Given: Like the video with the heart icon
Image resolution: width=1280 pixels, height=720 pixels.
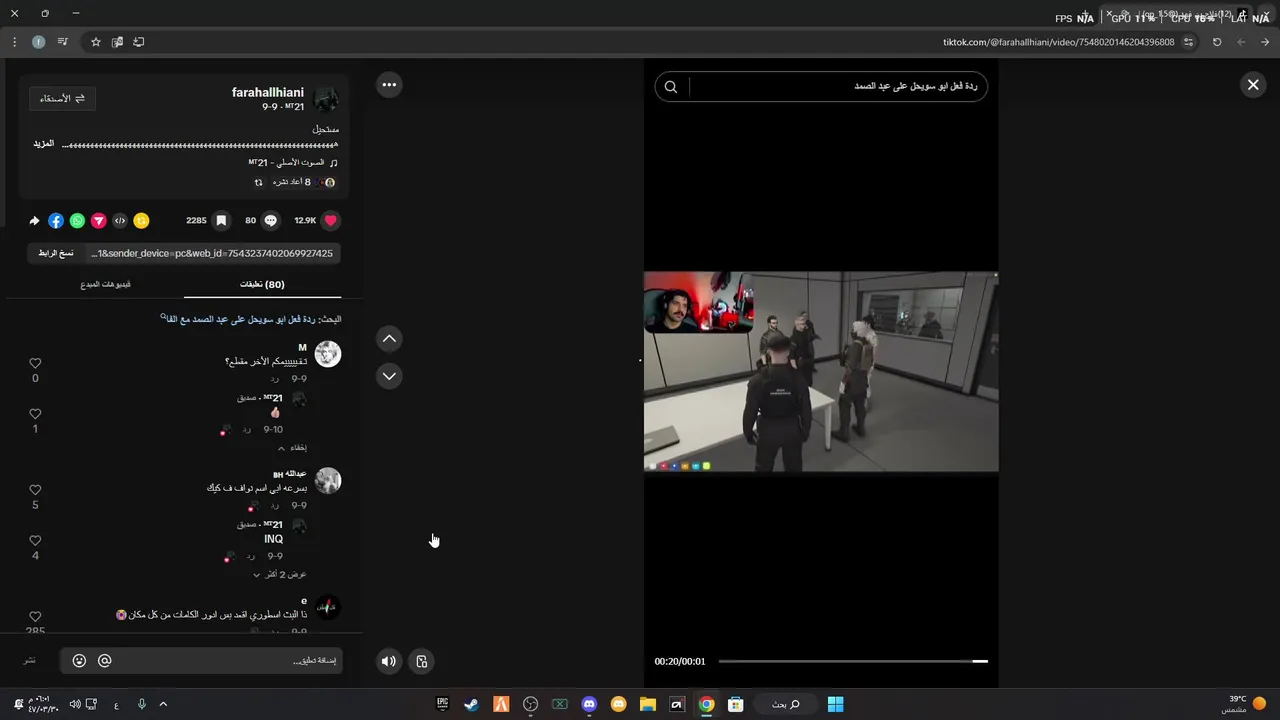Looking at the screenshot, I should point(331,220).
